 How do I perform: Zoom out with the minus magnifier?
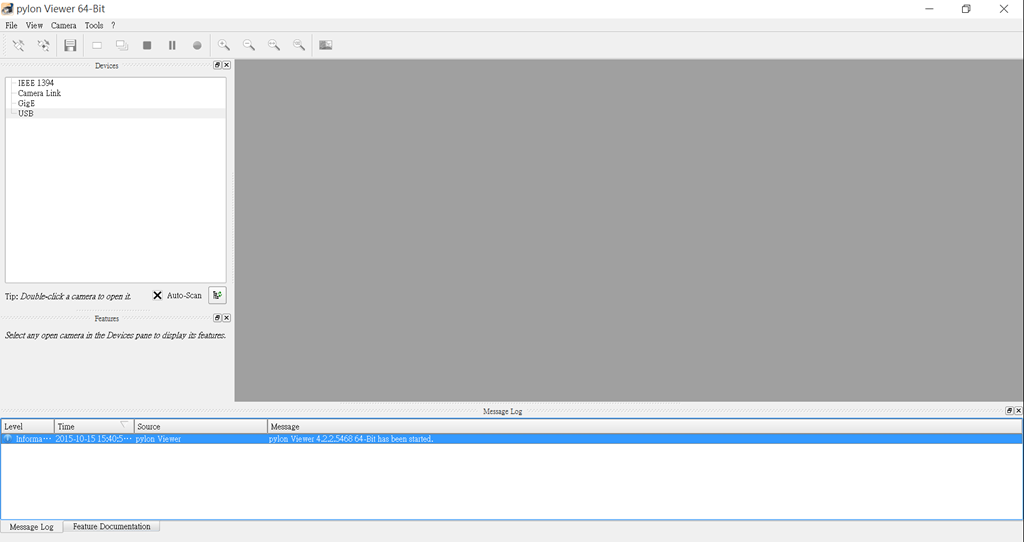(x=249, y=45)
